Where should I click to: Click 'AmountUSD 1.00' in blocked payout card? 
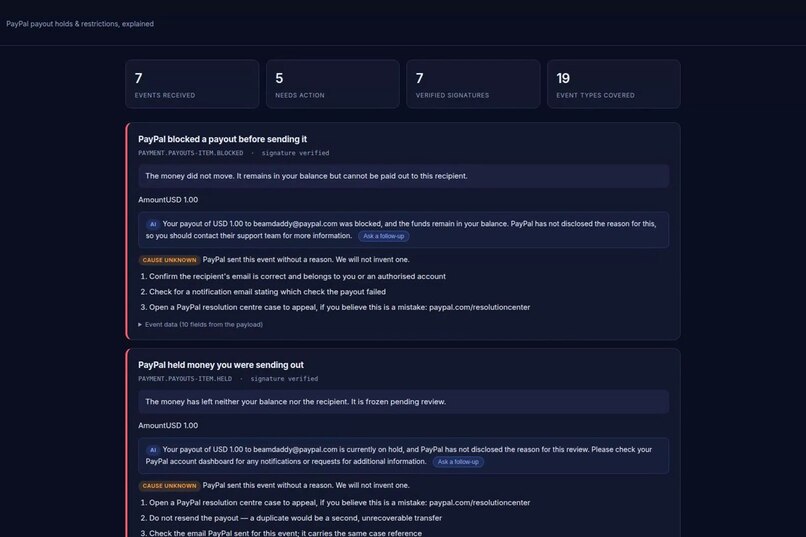click(168, 200)
